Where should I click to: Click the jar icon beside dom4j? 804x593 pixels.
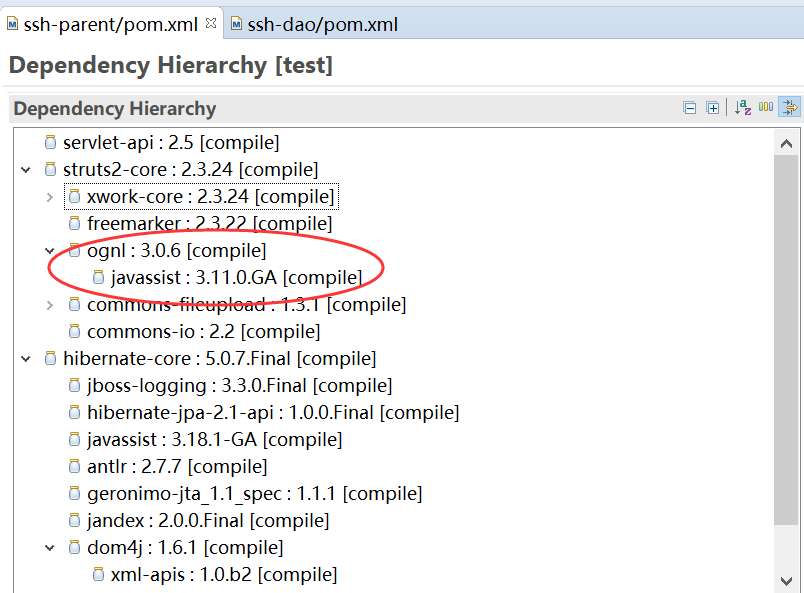(74, 547)
